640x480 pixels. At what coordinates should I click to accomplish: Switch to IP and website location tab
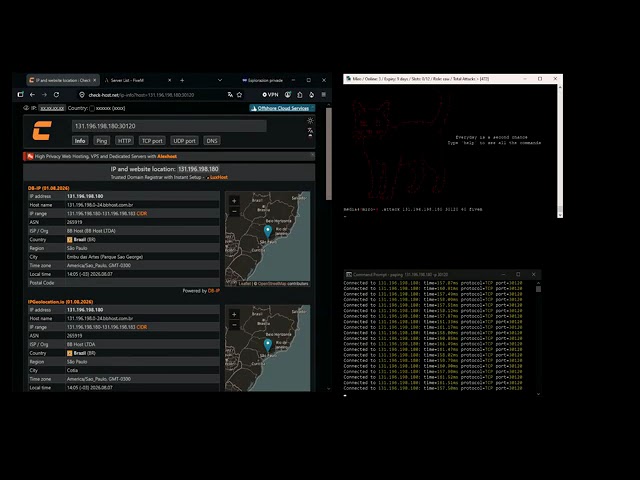tap(63, 80)
